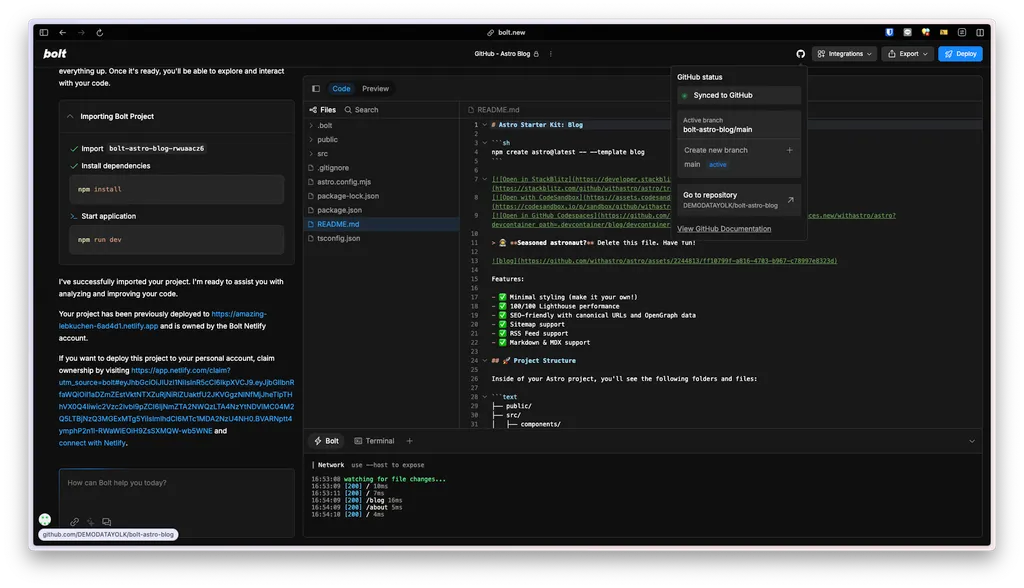
Task: Reload the page with refresh icon
Action: pyautogui.click(x=100, y=33)
